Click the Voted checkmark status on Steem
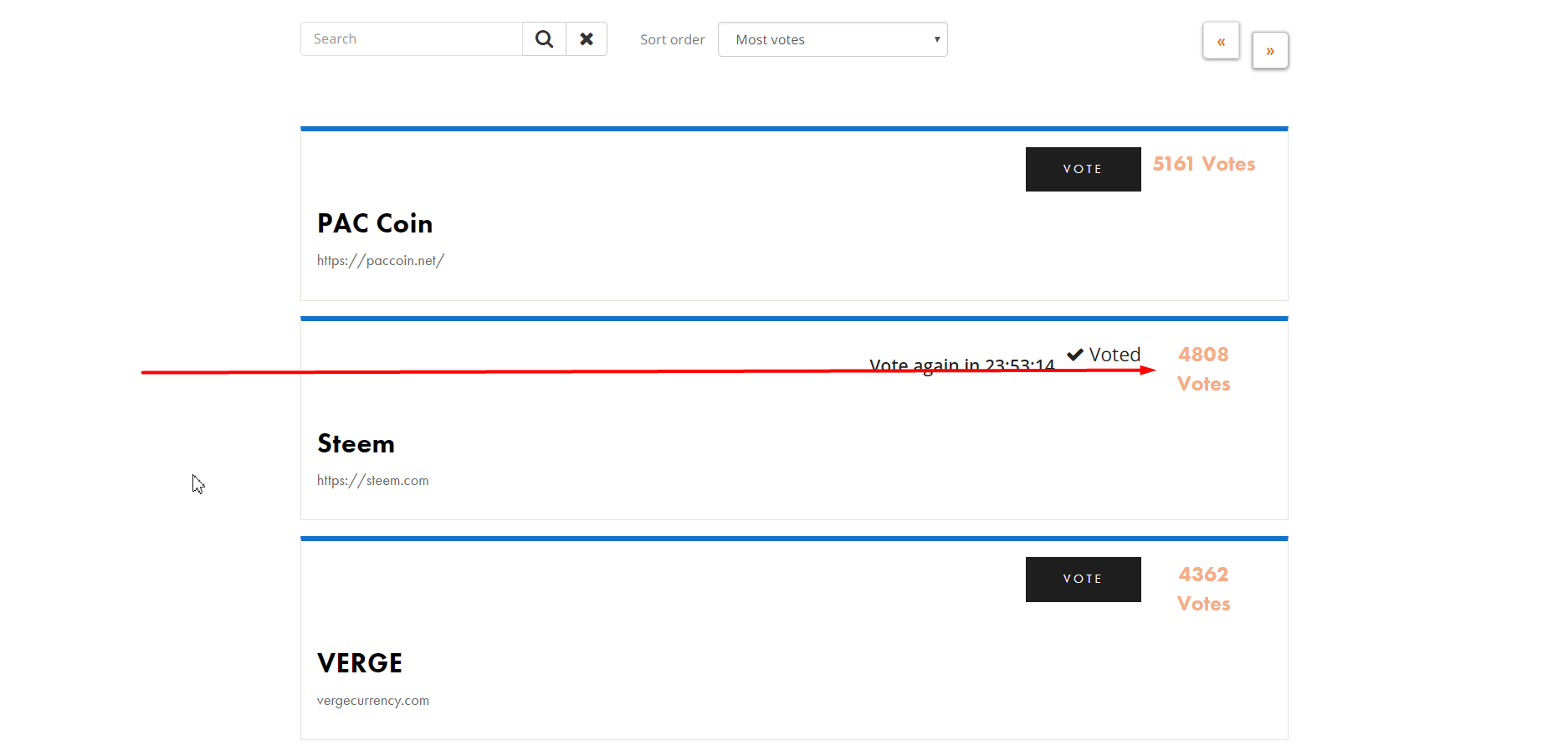This screenshot has height=751, width=1568. pyautogui.click(x=1104, y=355)
